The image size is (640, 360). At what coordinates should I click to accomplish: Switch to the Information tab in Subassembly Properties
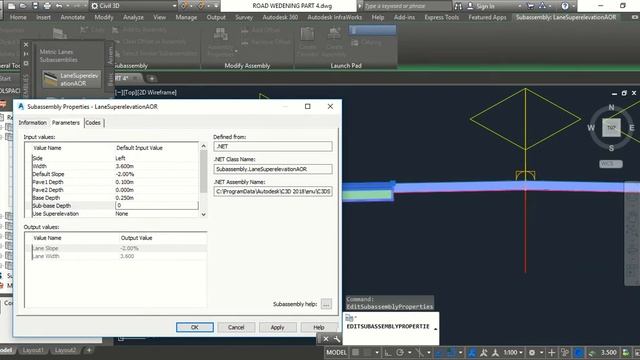(32, 122)
